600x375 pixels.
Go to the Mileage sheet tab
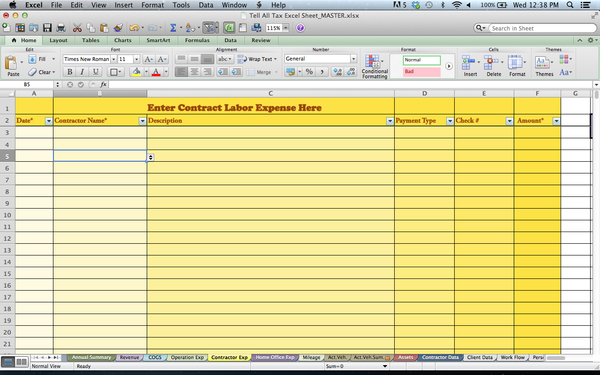(x=311, y=357)
